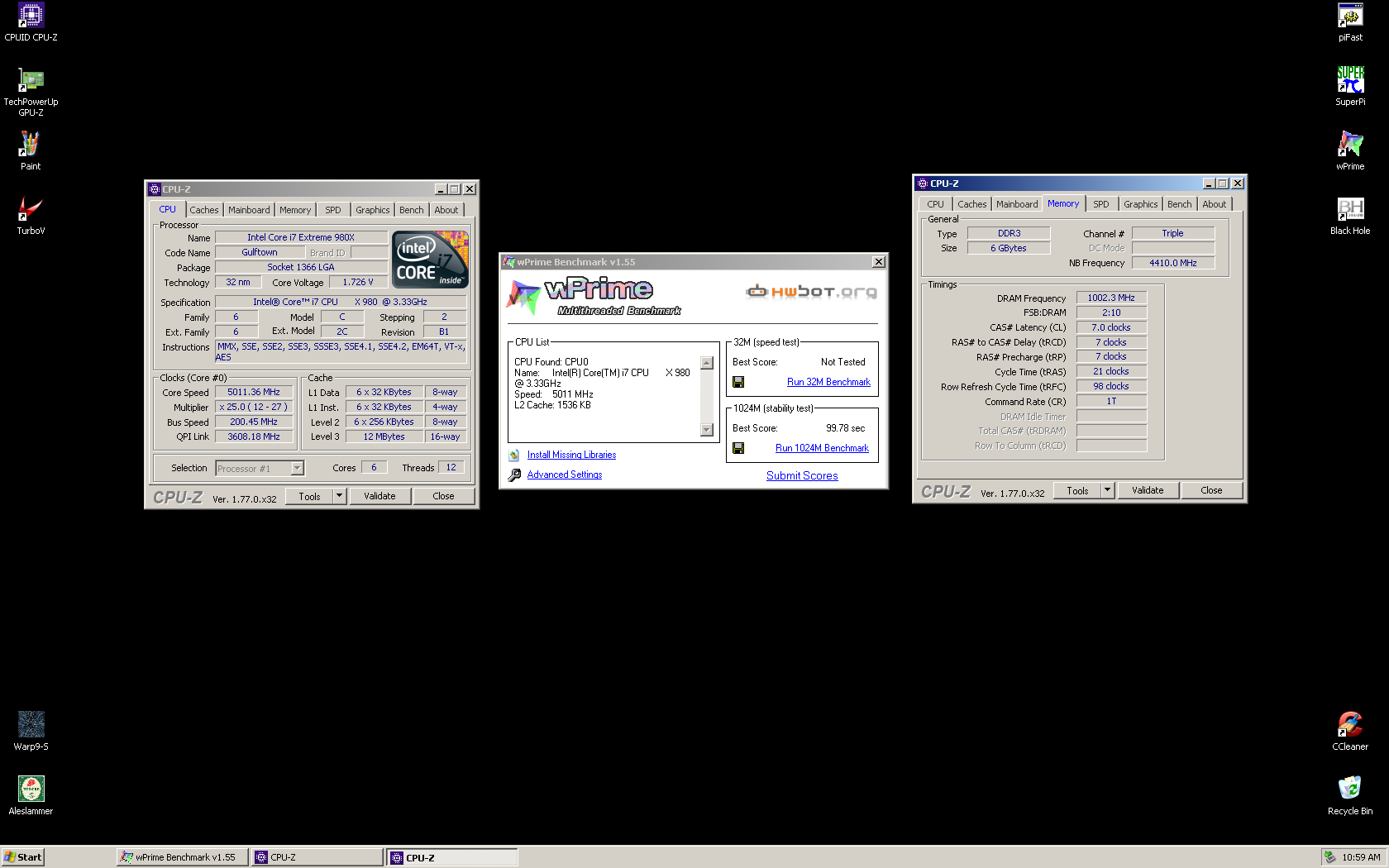Click the 10:59 AM taskbar clock
This screenshot has height=868, width=1389.
(1361, 857)
